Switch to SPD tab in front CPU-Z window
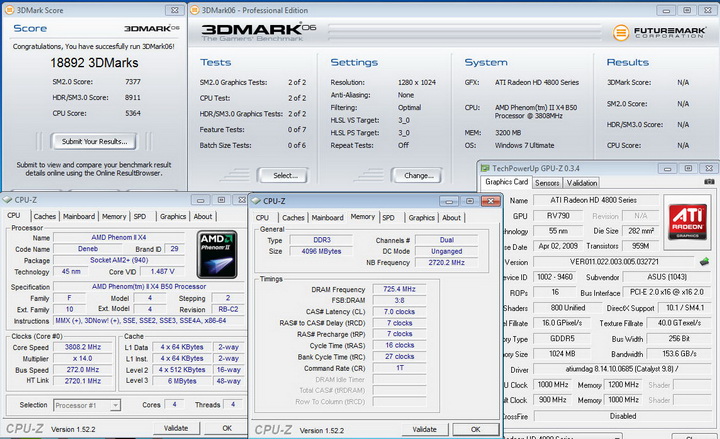This screenshot has width=720, height=439. 388,218
